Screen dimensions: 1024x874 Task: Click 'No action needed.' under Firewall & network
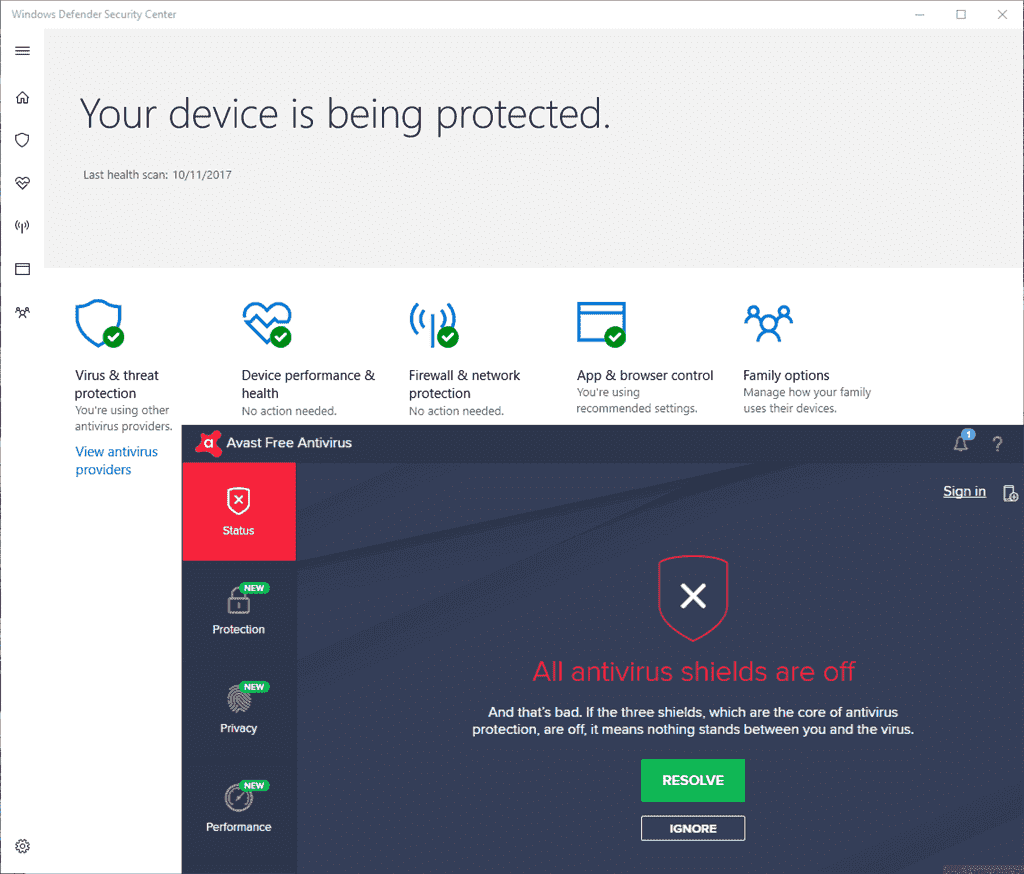tap(456, 411)
